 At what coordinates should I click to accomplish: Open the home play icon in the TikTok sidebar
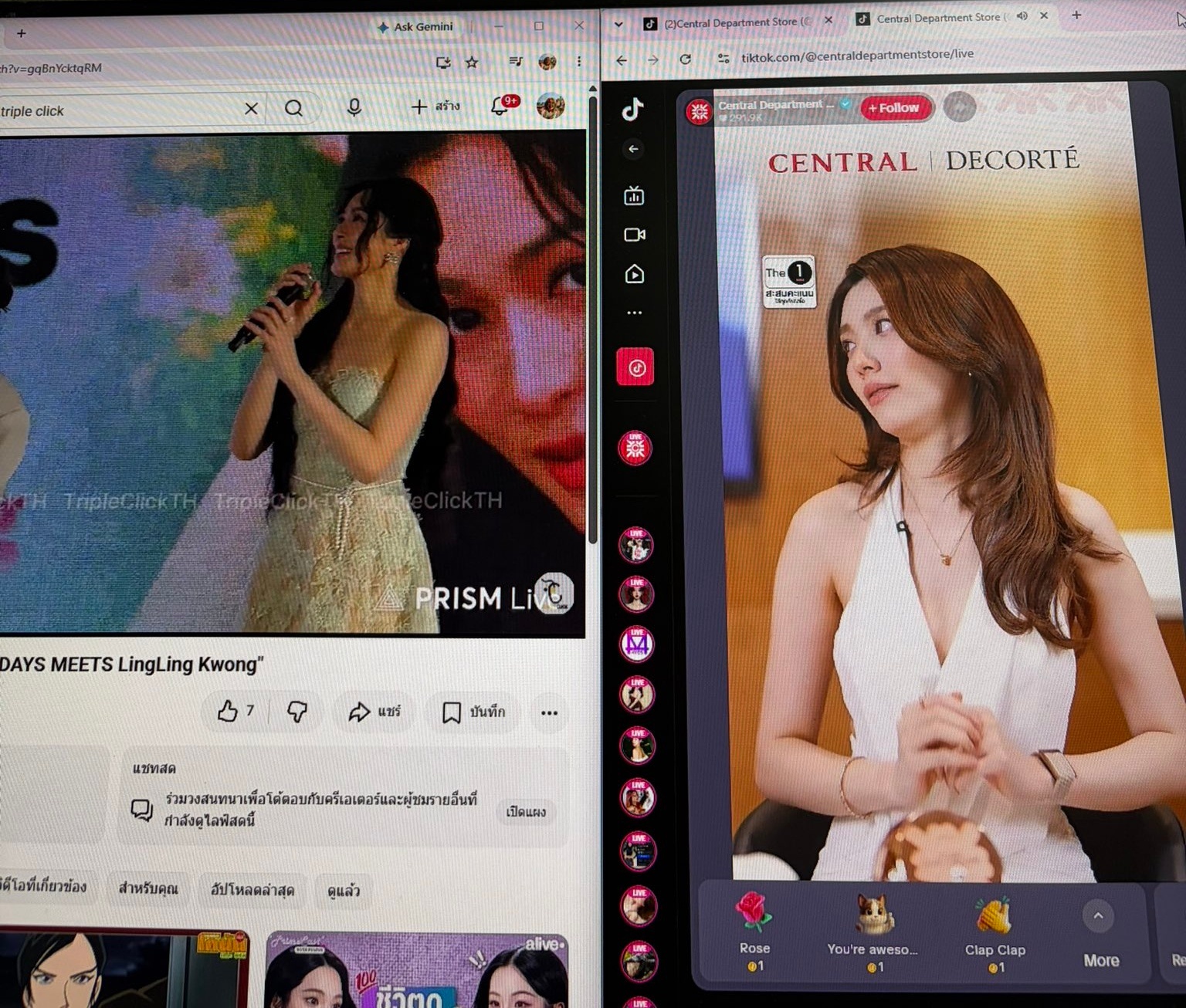[x=635, y=274]
